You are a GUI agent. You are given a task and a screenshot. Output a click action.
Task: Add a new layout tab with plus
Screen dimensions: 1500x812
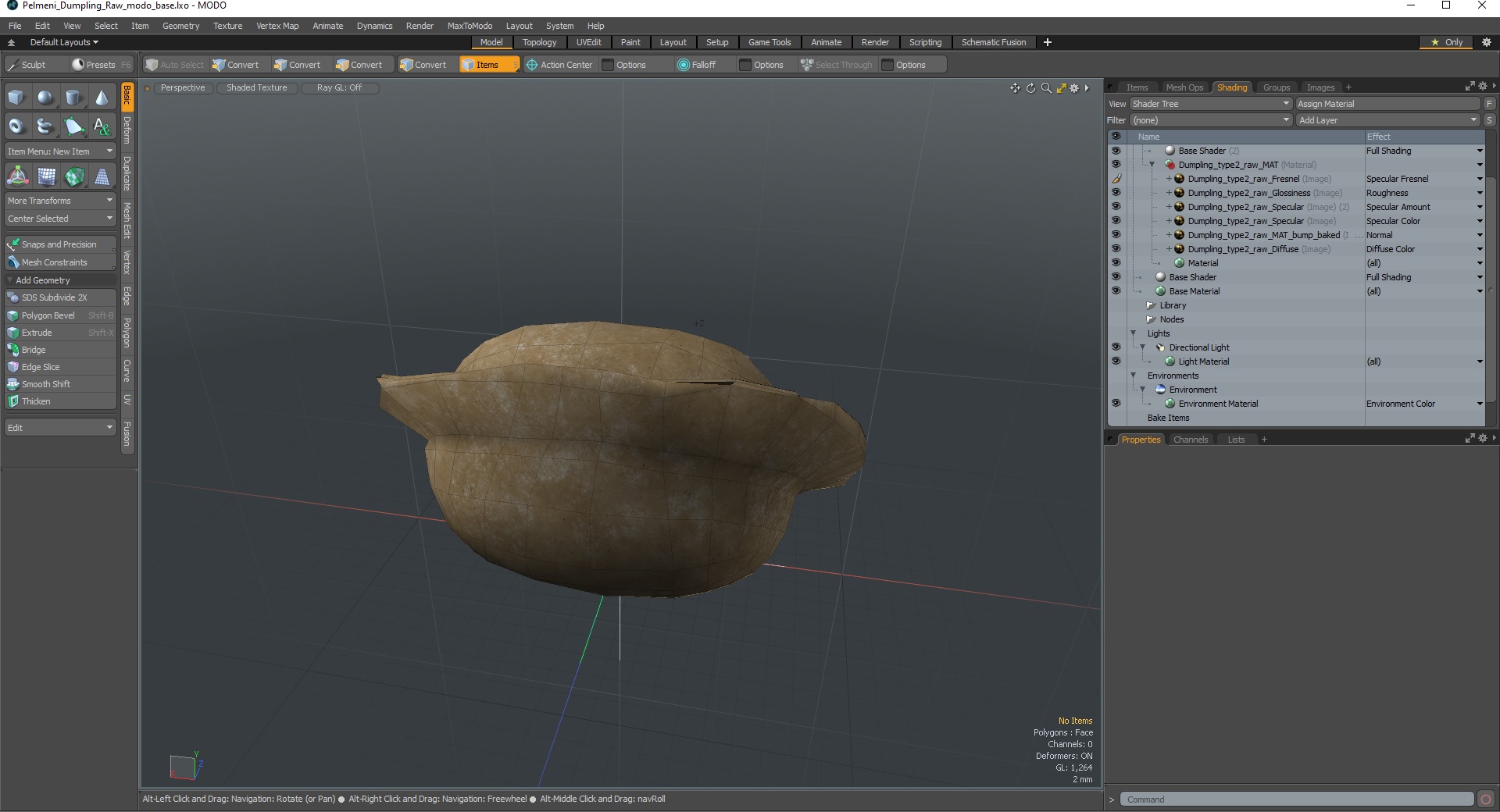1048,42
